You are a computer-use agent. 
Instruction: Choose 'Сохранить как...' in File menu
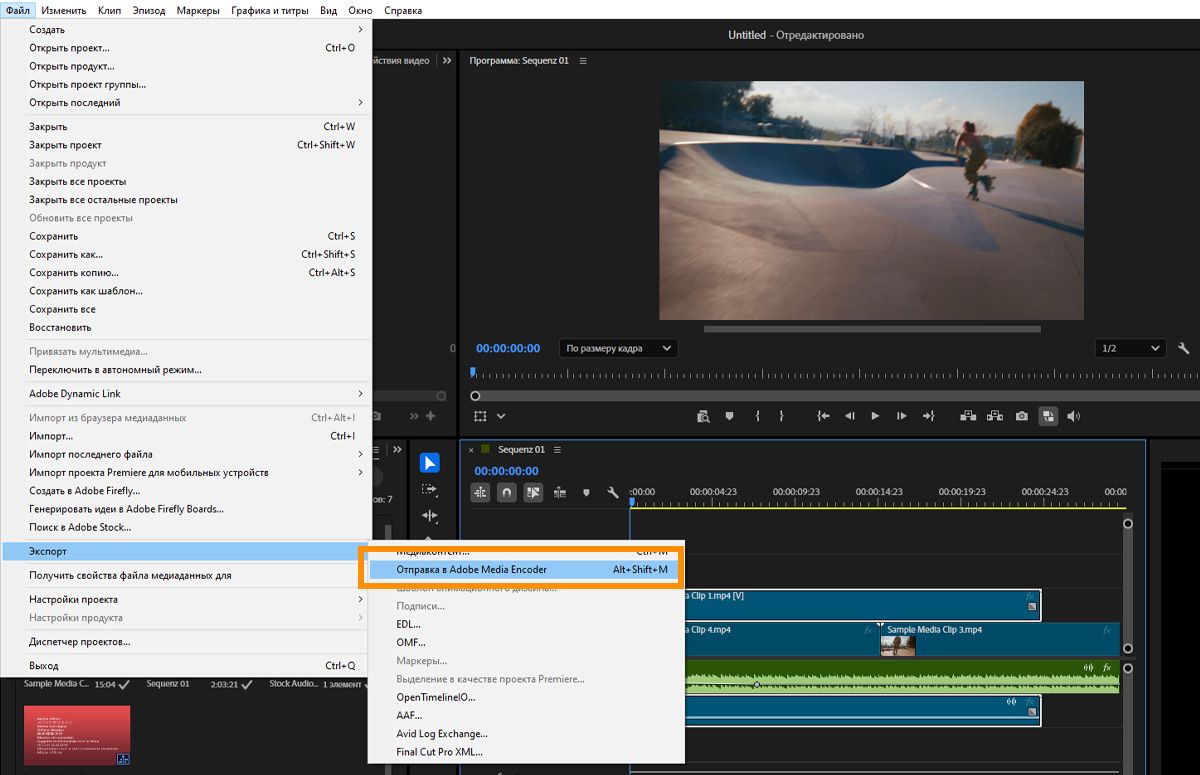(x=186, y=254)
